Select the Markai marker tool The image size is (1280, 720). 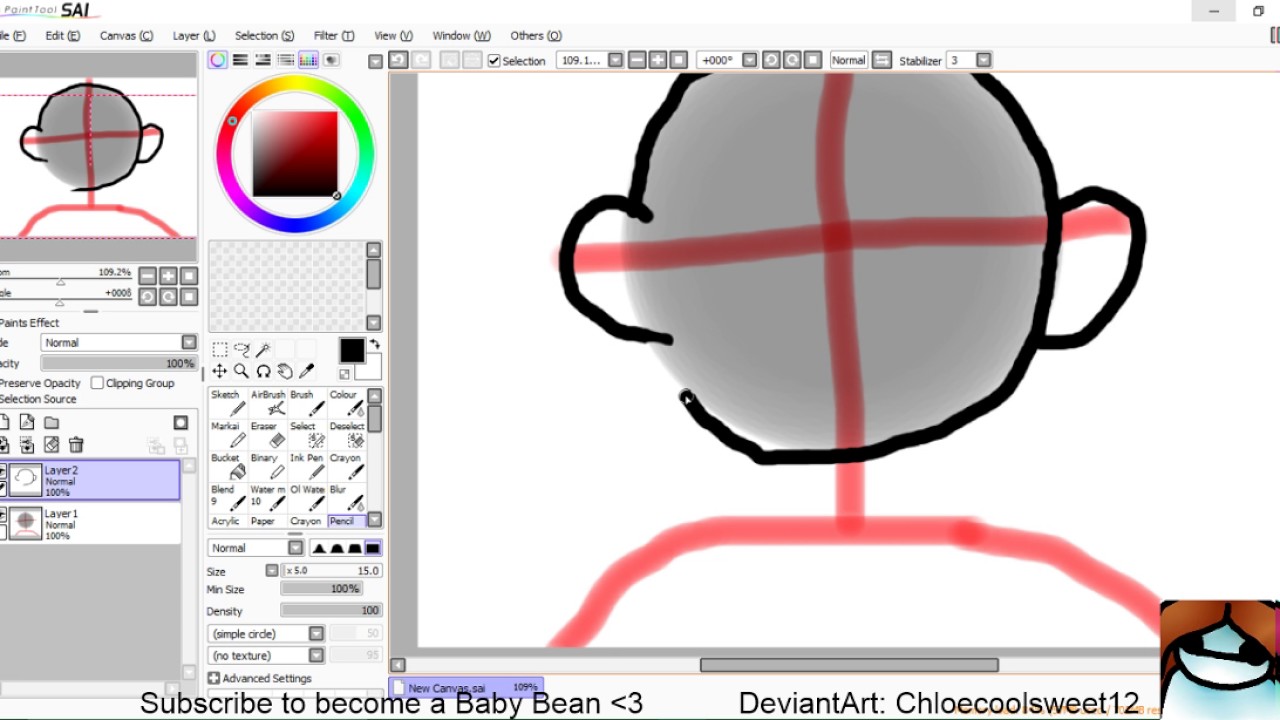click(x=227, y=435)
